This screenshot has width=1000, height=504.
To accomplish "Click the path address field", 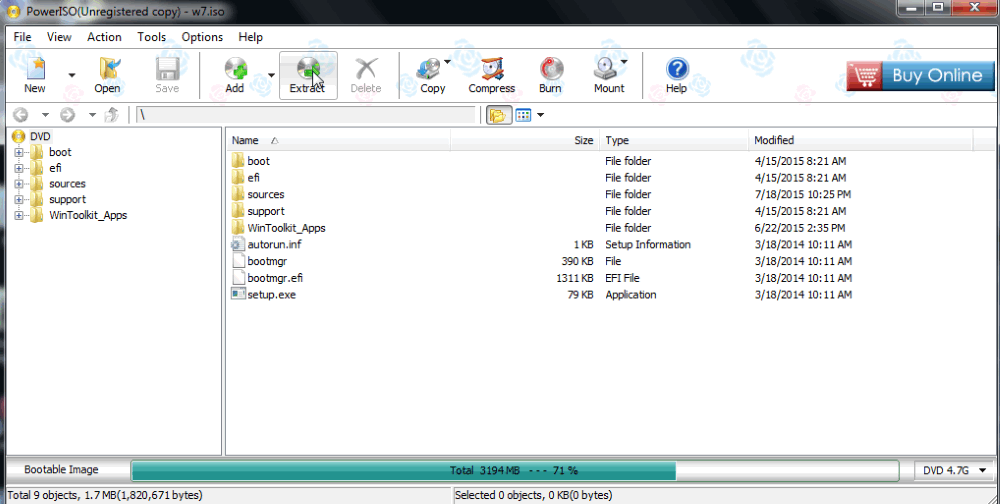I will [306, 115].
